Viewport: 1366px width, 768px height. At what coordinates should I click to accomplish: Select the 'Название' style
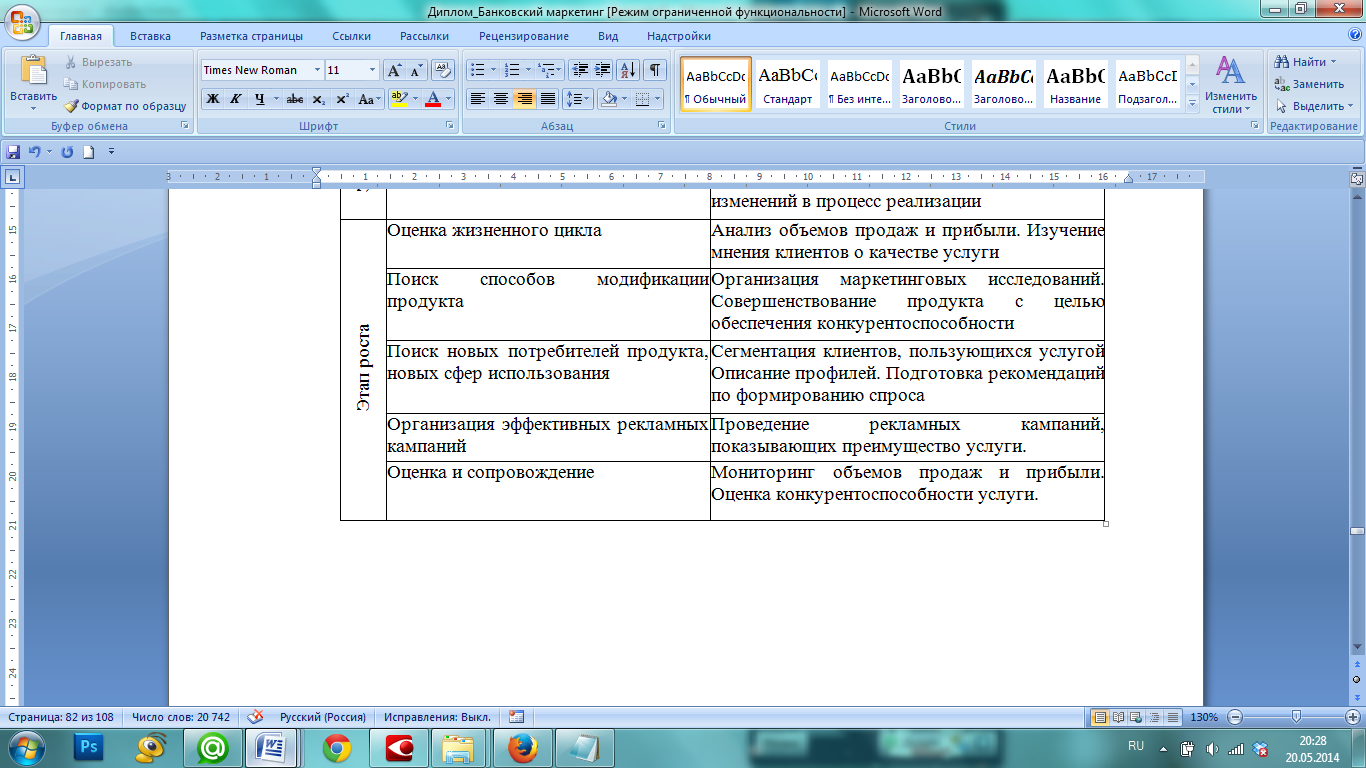[1076, 84]
